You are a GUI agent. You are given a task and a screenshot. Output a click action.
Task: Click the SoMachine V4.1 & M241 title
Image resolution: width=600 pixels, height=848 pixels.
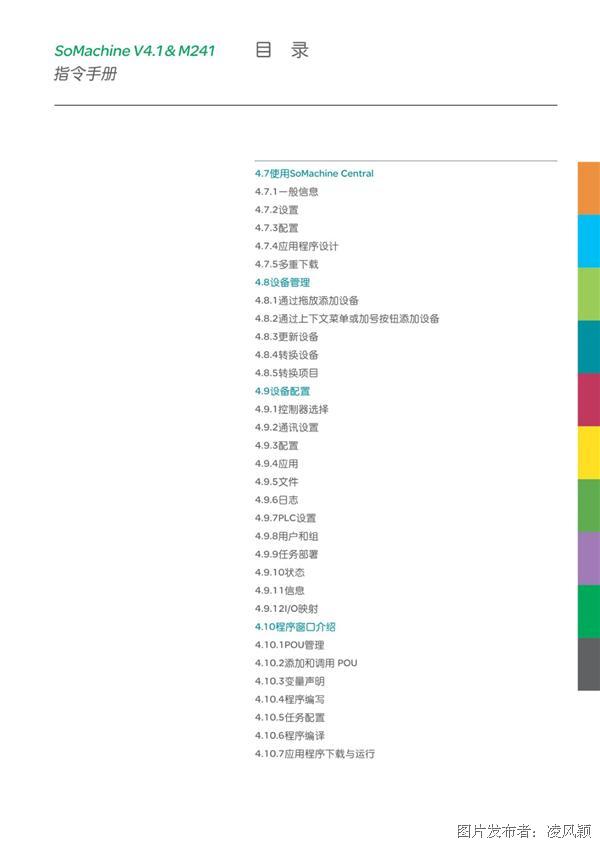tap(135, 51)
